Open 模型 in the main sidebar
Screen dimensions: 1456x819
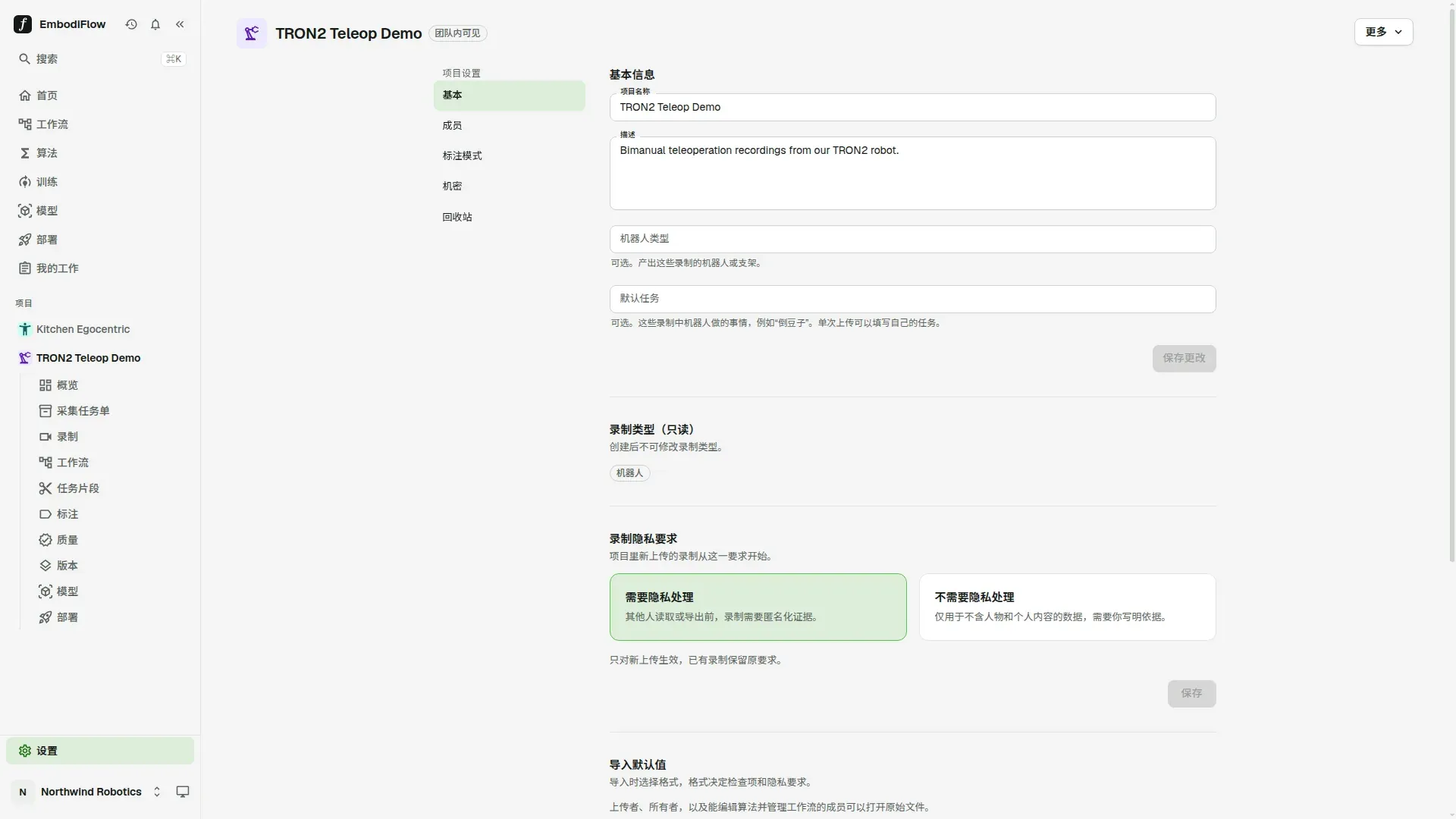100,211
